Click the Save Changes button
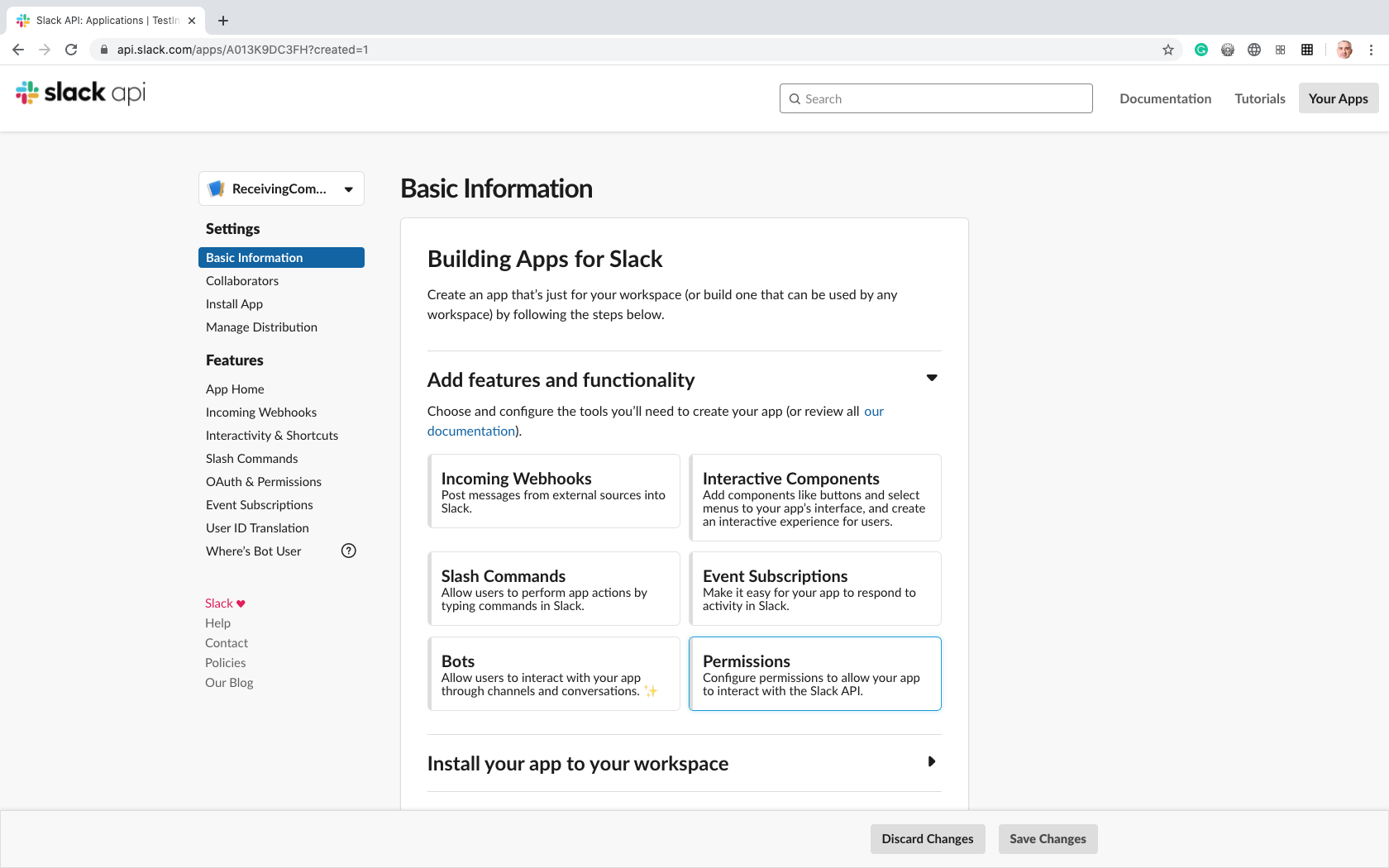Image resolution: width=1389 pixels, height=868 pixels. (1048, 839)
